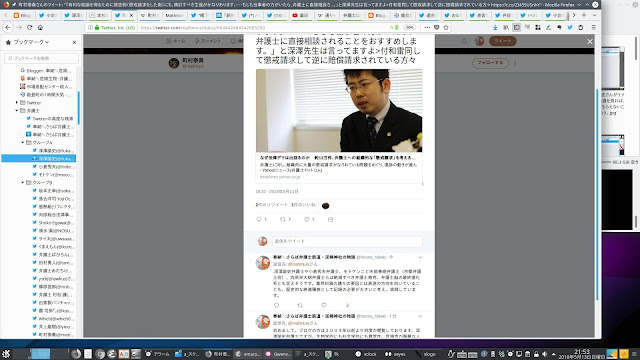This screenshot has height=360, width=640.
Task: Open the モーメント nav item
Action: click(208, 41)
